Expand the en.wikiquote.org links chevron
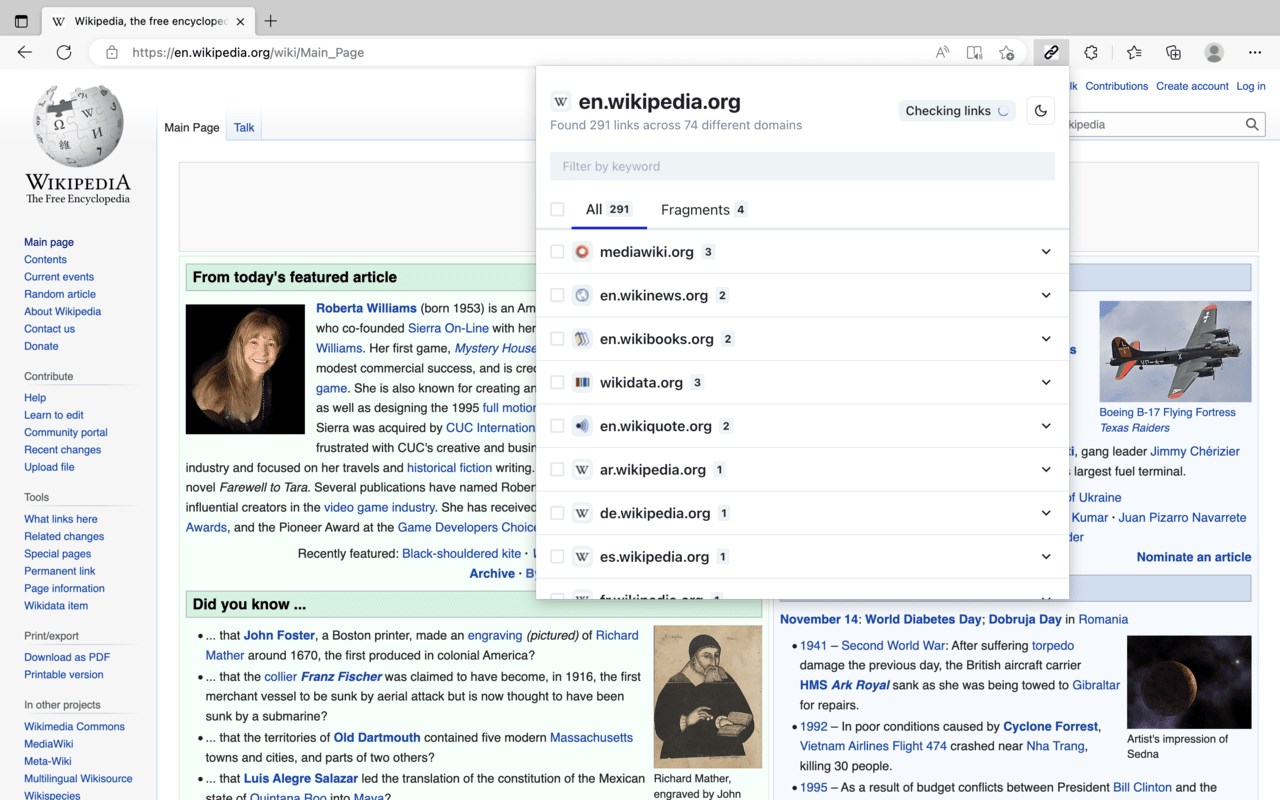1280x800 pixels. pos(1046,426)
